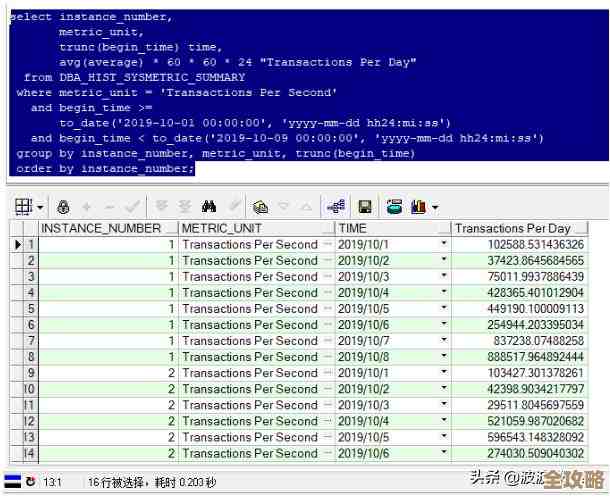Click the ellipsis button in row 8 METRIC_UNIT cell

click(x=328, y=357)
